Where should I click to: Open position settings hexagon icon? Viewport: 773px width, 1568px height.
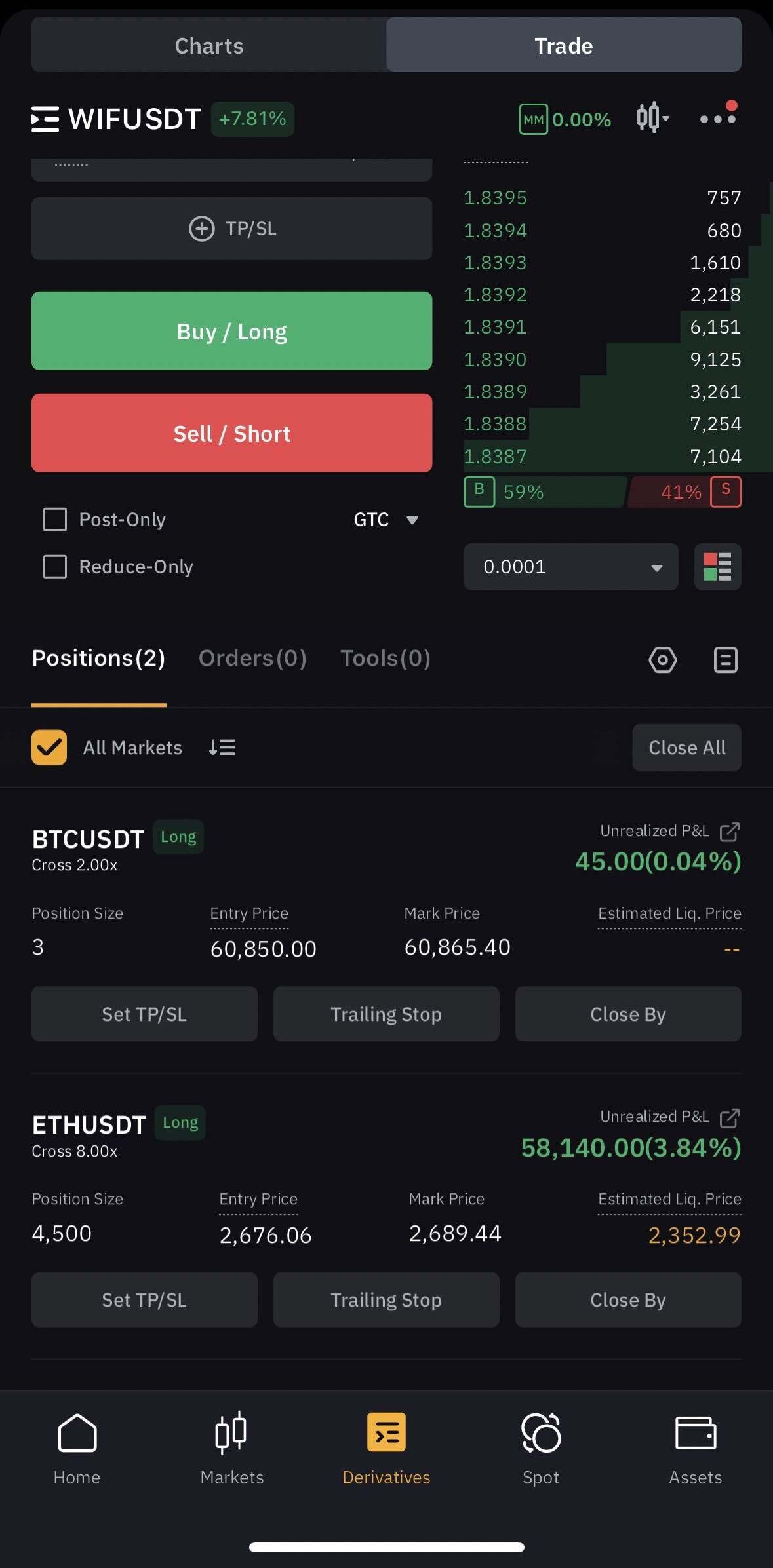(662, 659)
